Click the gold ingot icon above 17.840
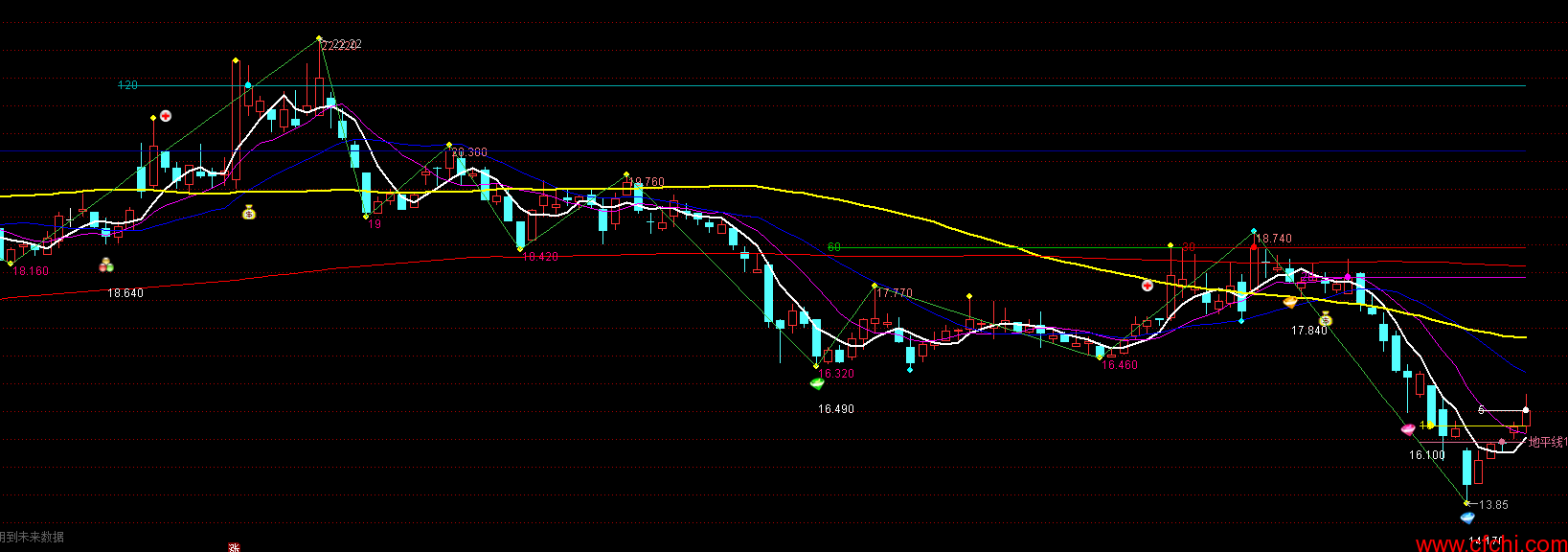Image resolution: width=1568 pixels, height=552 pixels. click(1290, 302)
